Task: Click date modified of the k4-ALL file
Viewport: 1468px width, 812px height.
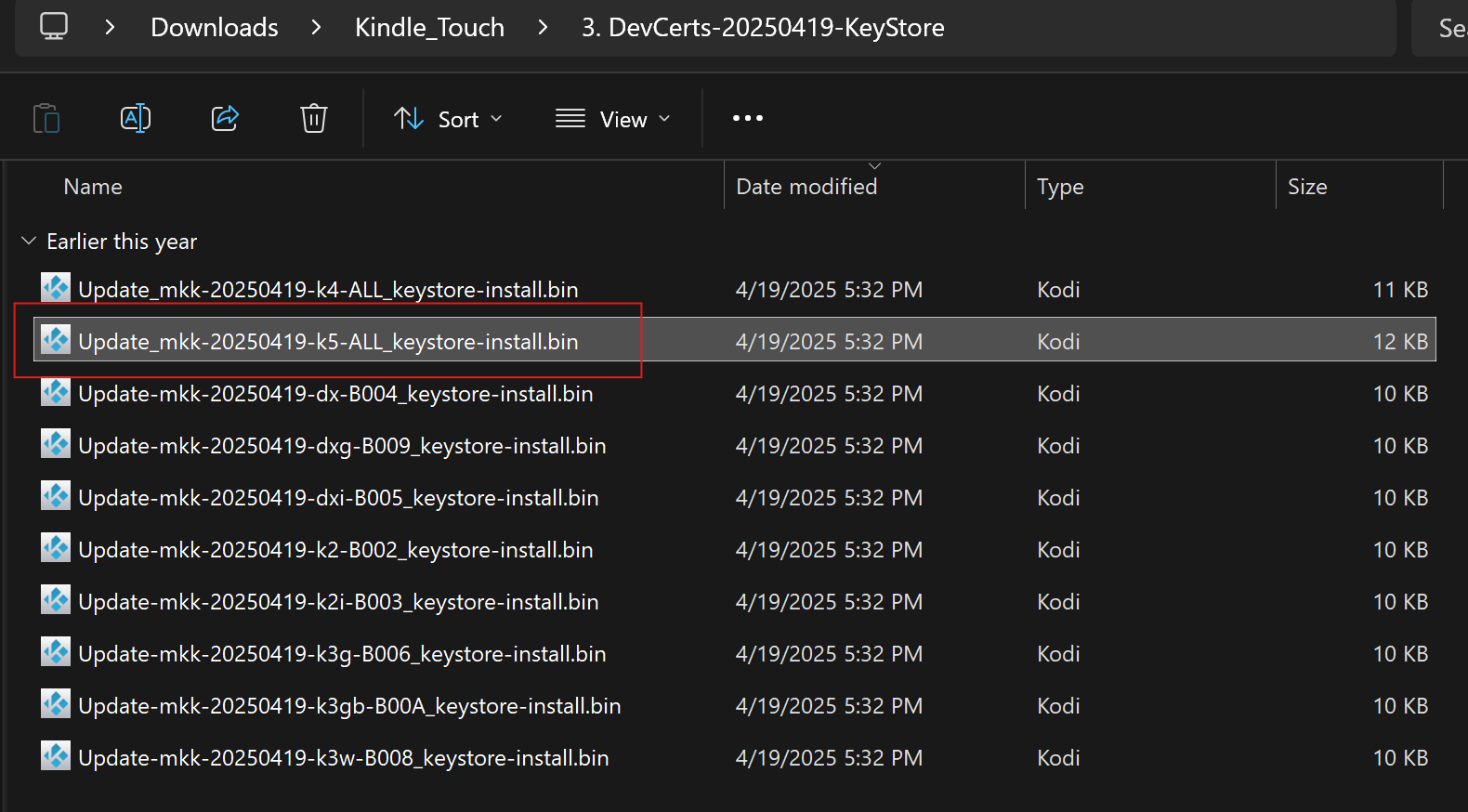Action: tap(829, 290)
